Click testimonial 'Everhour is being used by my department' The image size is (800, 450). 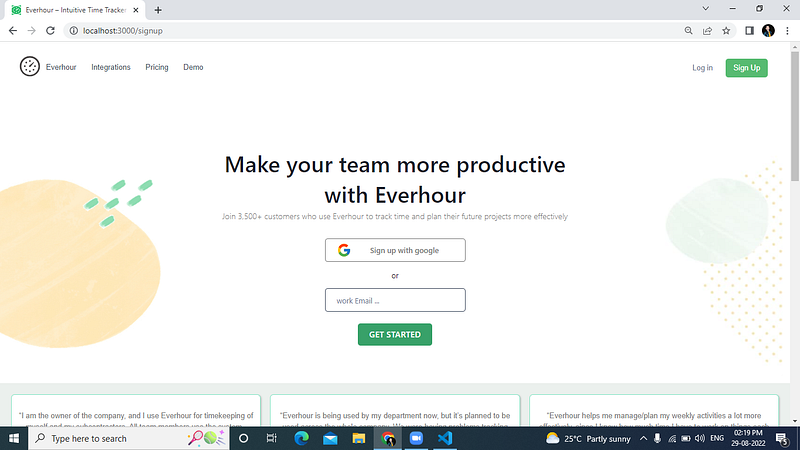(x=395, y=410)
